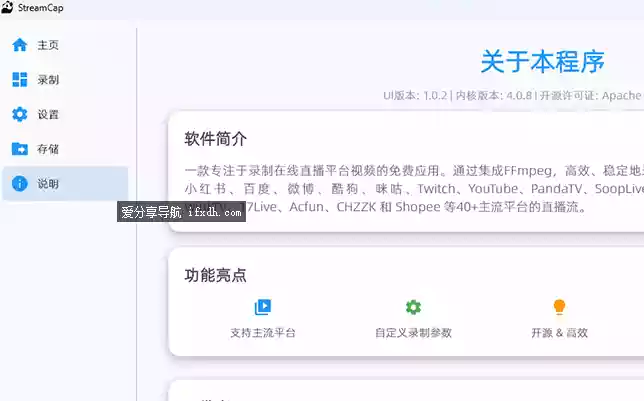Image resolution: width=644 pixels, height=401 pixels.
Task: Select 说明 menu label
Action: pyautogui.click(x=48, y=184)
